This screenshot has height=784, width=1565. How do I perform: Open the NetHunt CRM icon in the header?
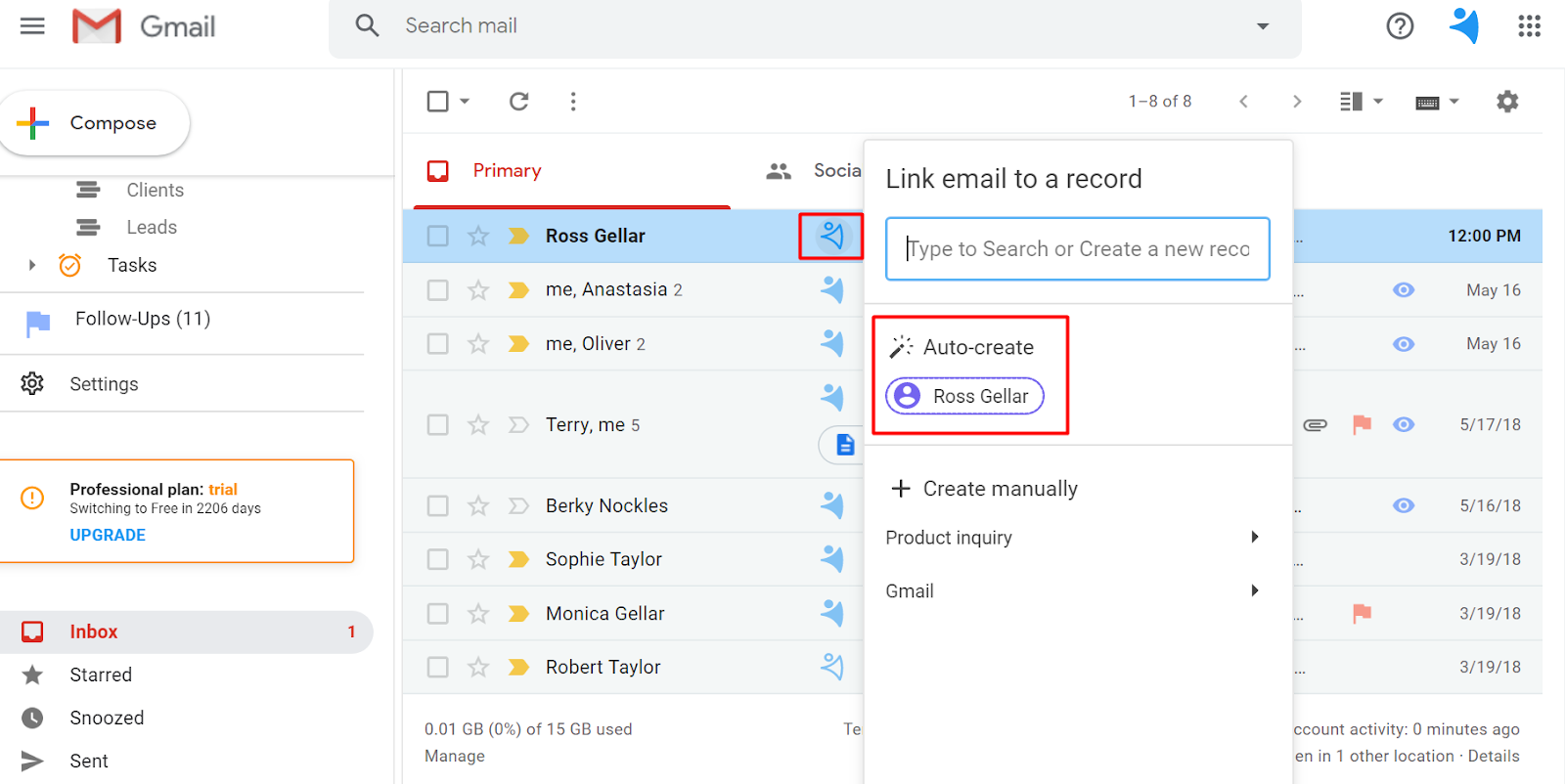click(1464, 25)
